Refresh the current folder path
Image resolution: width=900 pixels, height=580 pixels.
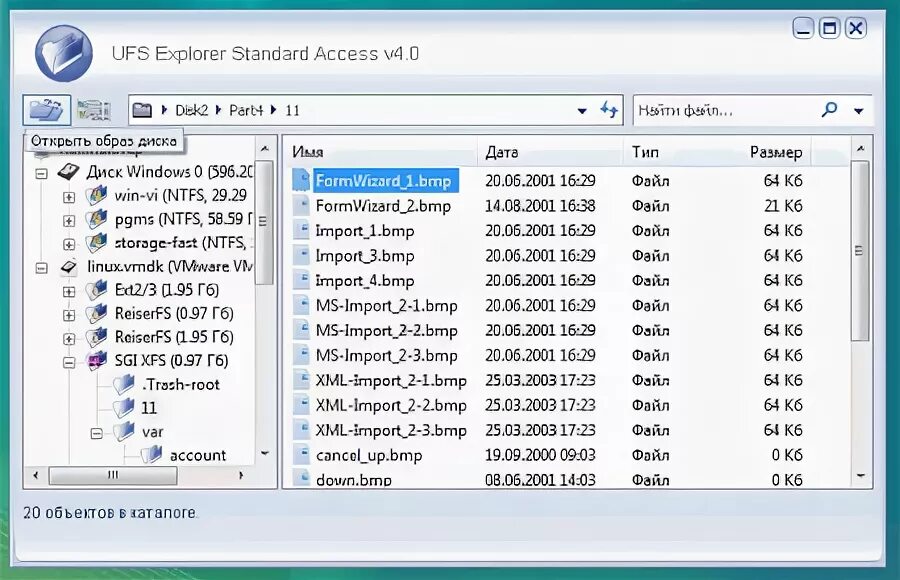tap(609, 109)
